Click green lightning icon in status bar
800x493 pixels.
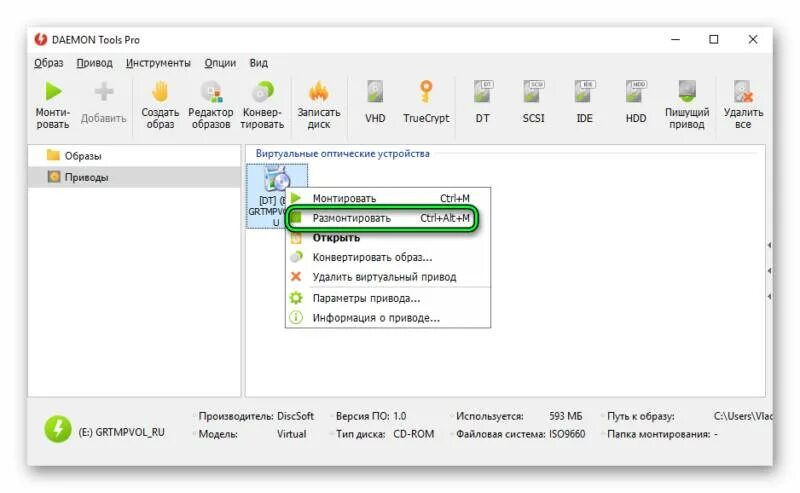(x=58, y=428)
